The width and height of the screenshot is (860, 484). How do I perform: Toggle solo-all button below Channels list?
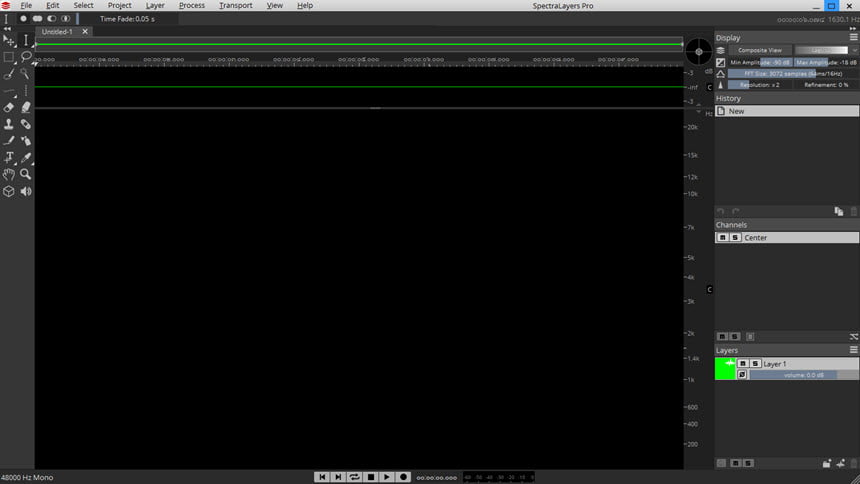point(735,337)
